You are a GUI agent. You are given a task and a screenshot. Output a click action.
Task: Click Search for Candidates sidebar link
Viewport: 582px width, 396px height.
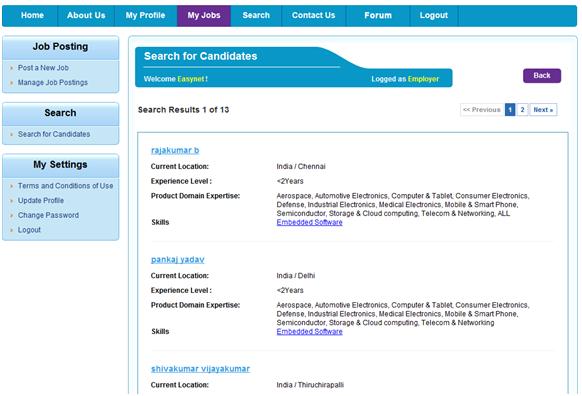pyautogui.click(x=54, y=134)
